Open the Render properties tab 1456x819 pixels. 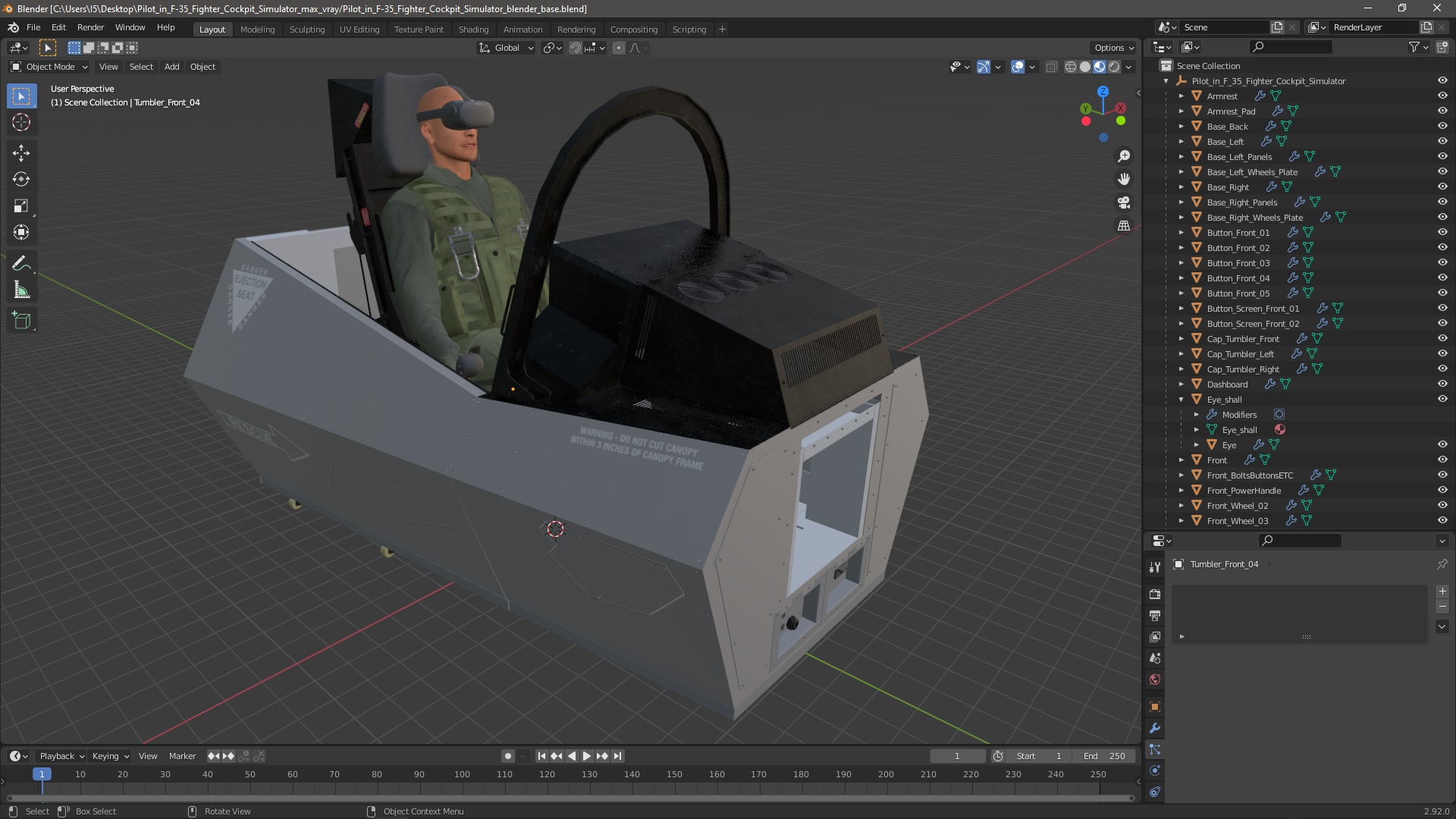(x=1155, y=594)
